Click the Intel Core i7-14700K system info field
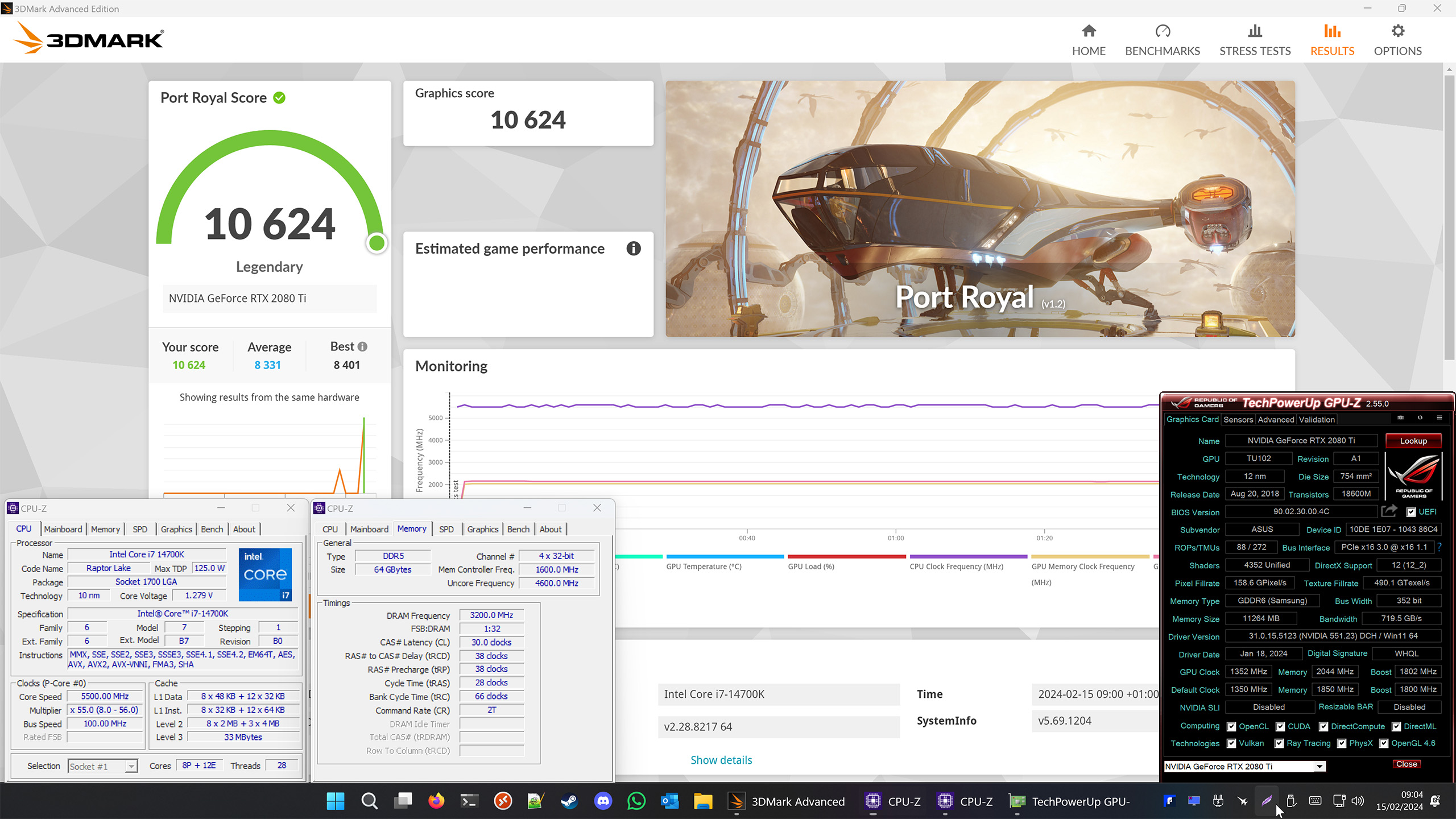 [x=779, y=694]
